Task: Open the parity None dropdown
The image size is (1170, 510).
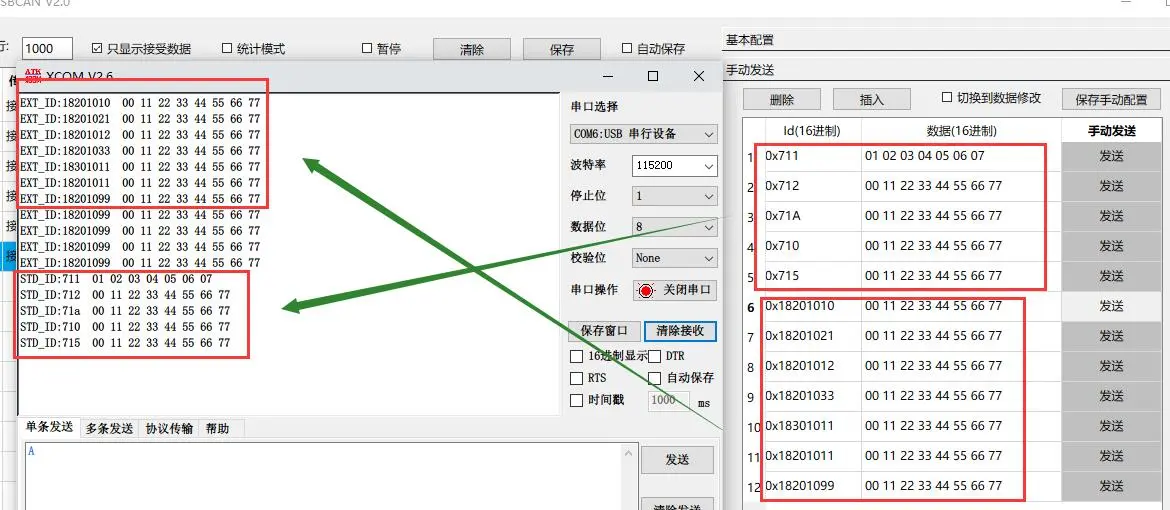Action: [x=675, y=258]
